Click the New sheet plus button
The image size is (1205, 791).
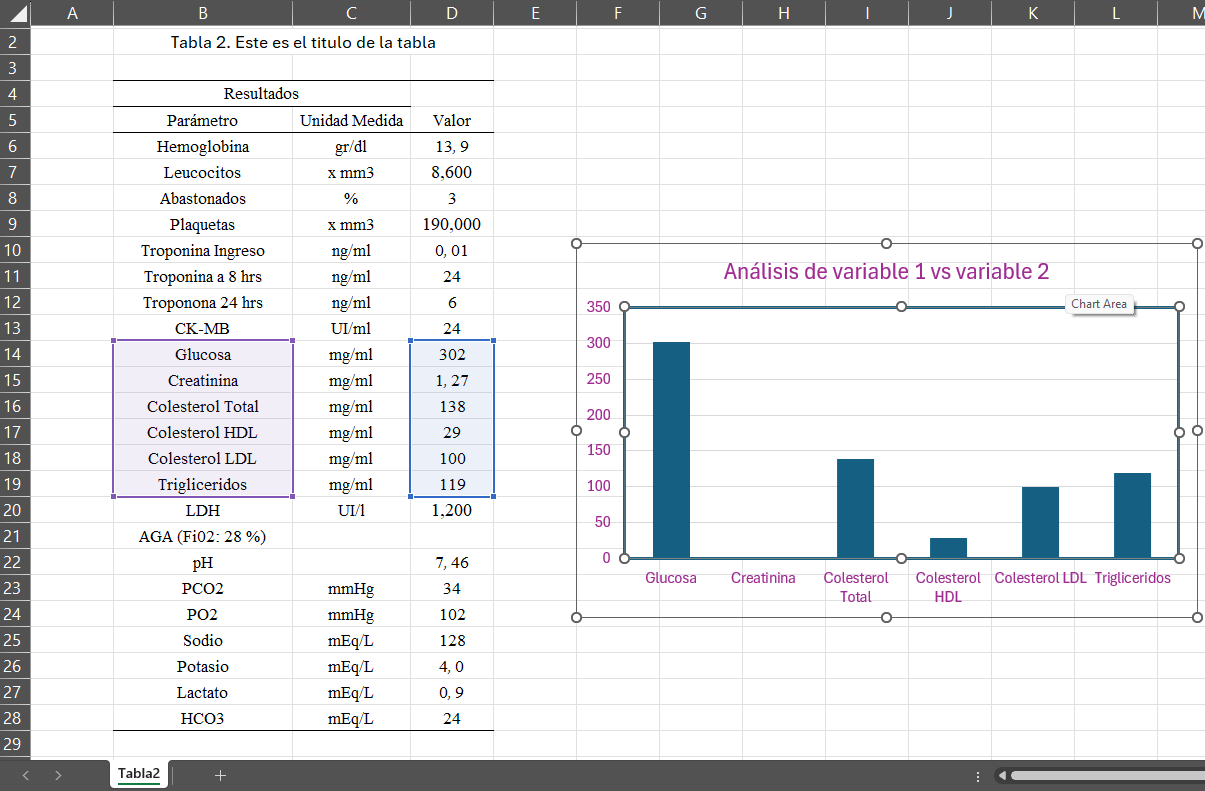[x=220, y=775]
